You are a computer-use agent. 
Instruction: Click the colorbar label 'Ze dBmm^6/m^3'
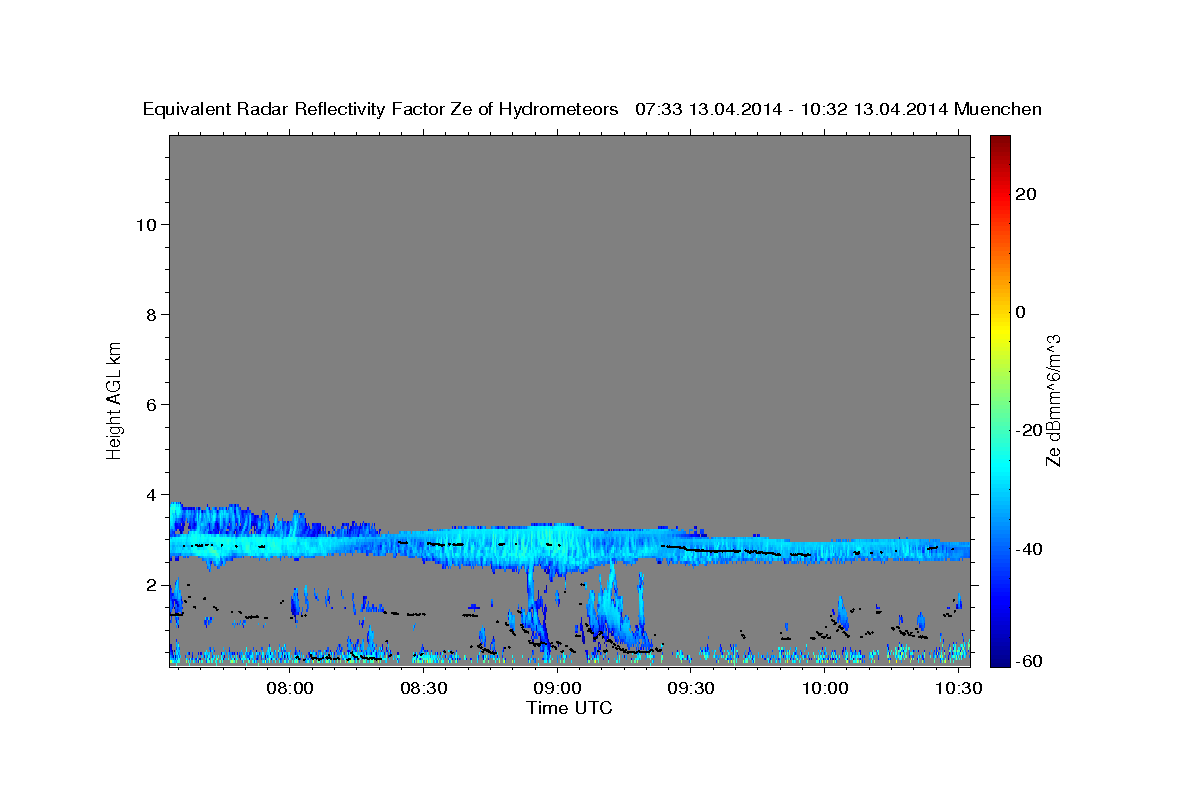pos(1053,400)
